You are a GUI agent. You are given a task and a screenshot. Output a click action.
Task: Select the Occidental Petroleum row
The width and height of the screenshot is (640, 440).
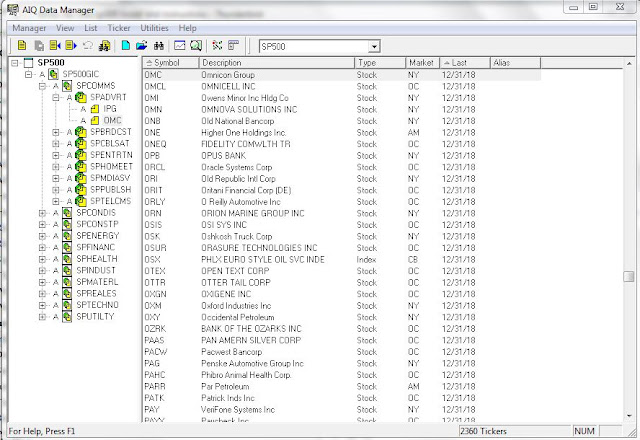point(342,317)
